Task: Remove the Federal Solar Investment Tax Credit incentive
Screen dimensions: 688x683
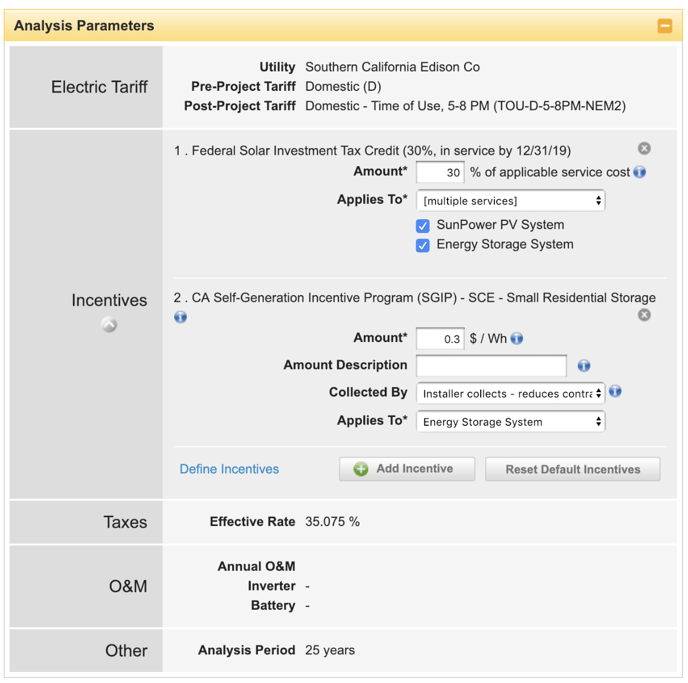Action: point(644,149)
